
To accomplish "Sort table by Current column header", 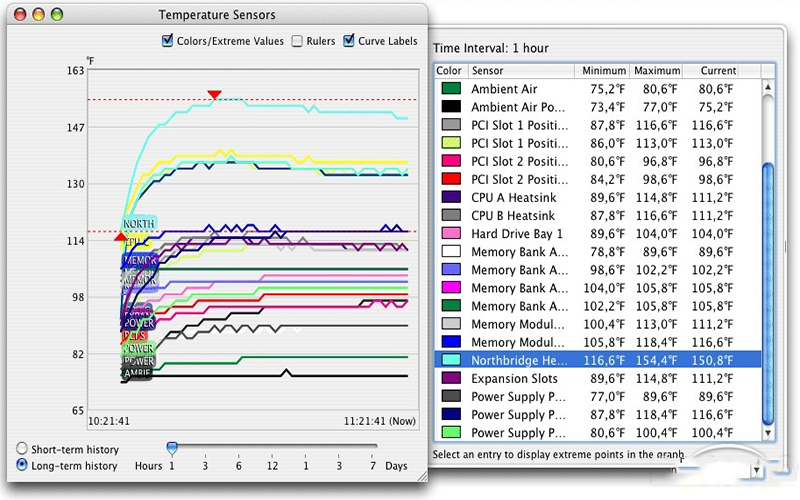I will coord(711,71).
